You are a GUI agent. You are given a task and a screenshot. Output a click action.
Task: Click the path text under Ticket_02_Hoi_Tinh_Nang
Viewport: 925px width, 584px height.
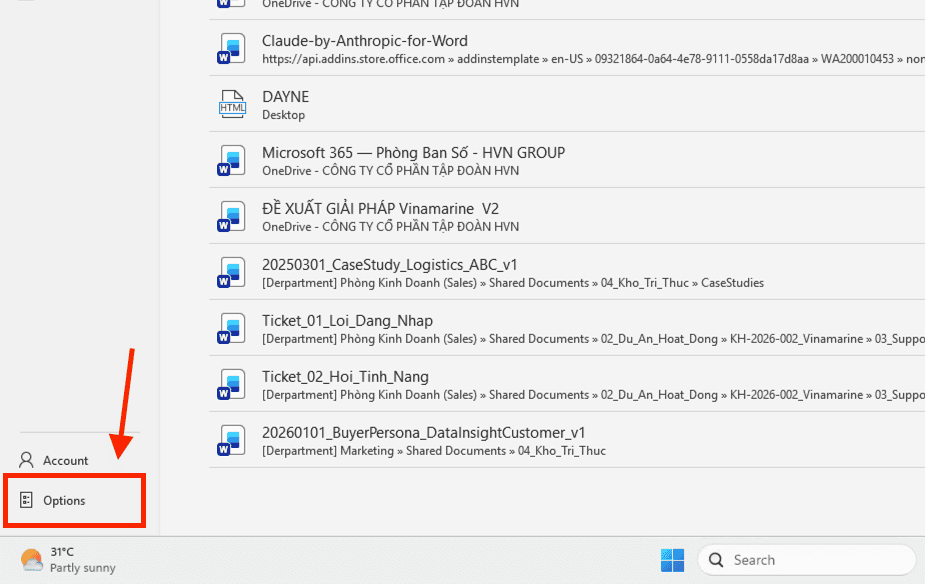tap(593, 395)
